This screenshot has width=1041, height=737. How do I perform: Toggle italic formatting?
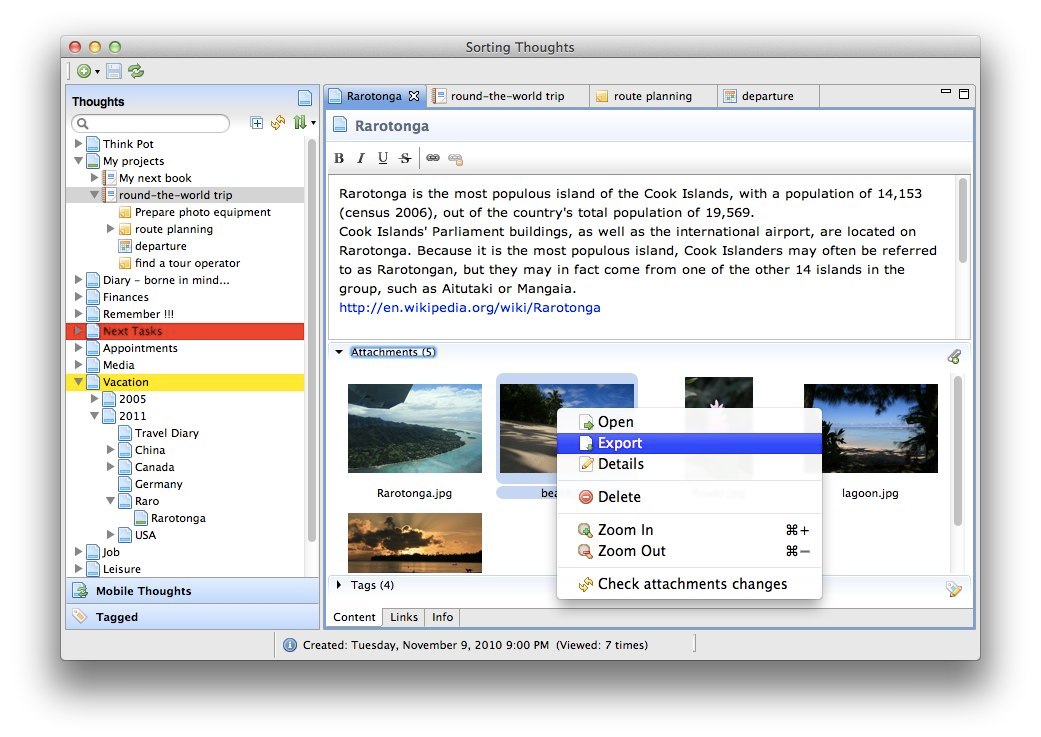point(361,158)
